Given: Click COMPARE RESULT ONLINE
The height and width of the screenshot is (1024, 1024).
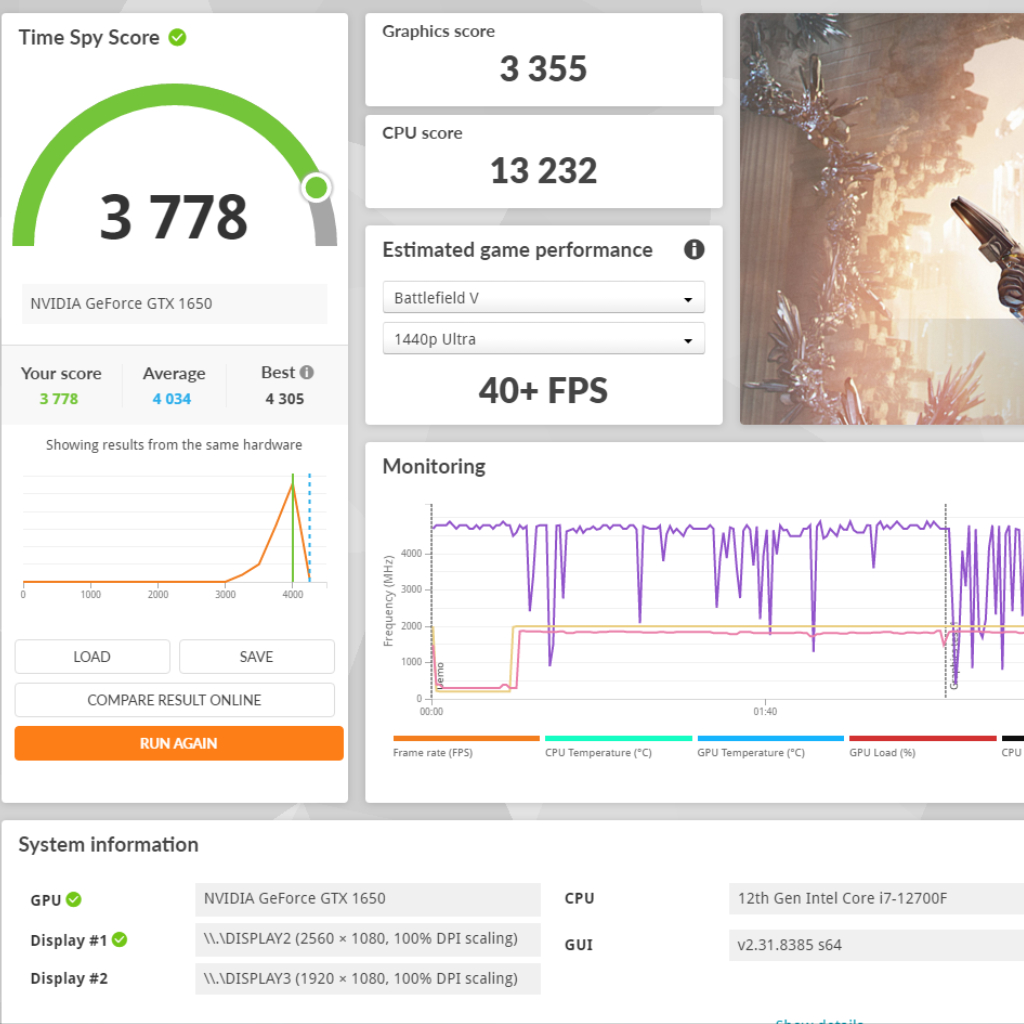Looking at the screenshot, I should (x=174, y=700).
